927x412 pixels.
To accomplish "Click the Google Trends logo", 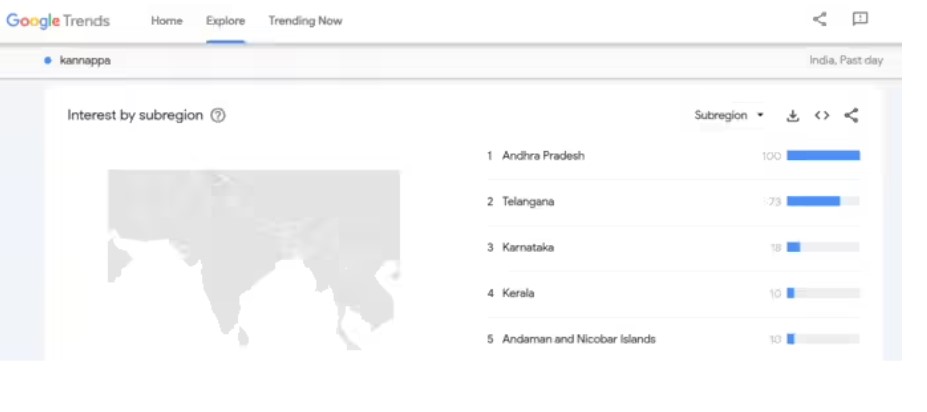I will pos(58,21).
